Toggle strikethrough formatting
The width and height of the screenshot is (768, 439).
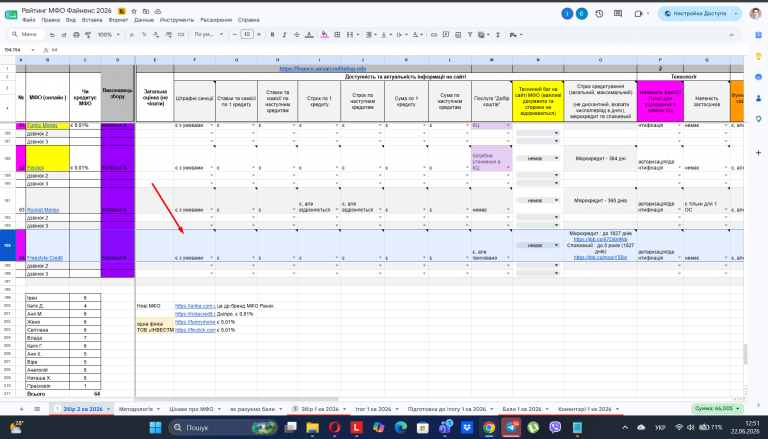pos(297,35)
